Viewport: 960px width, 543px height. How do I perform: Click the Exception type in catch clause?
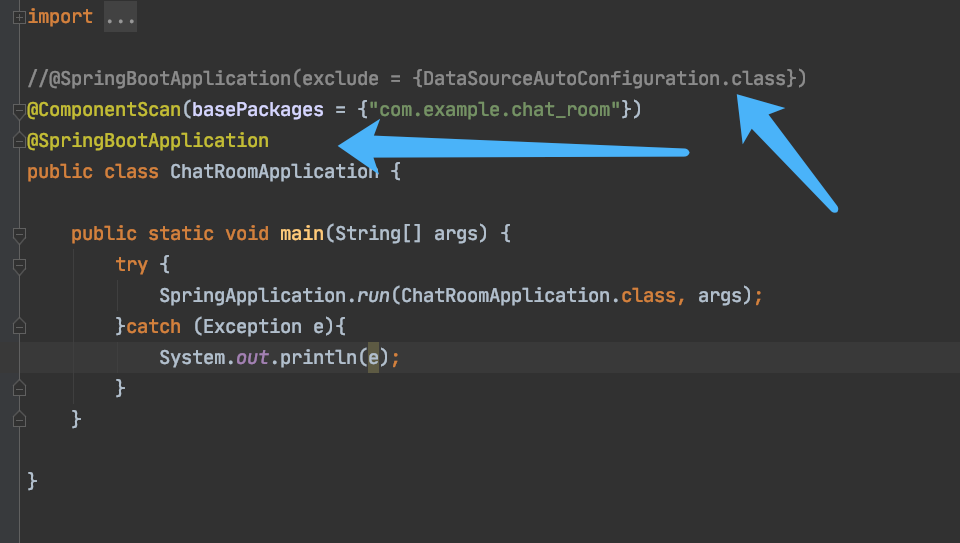tap(252, 328)
